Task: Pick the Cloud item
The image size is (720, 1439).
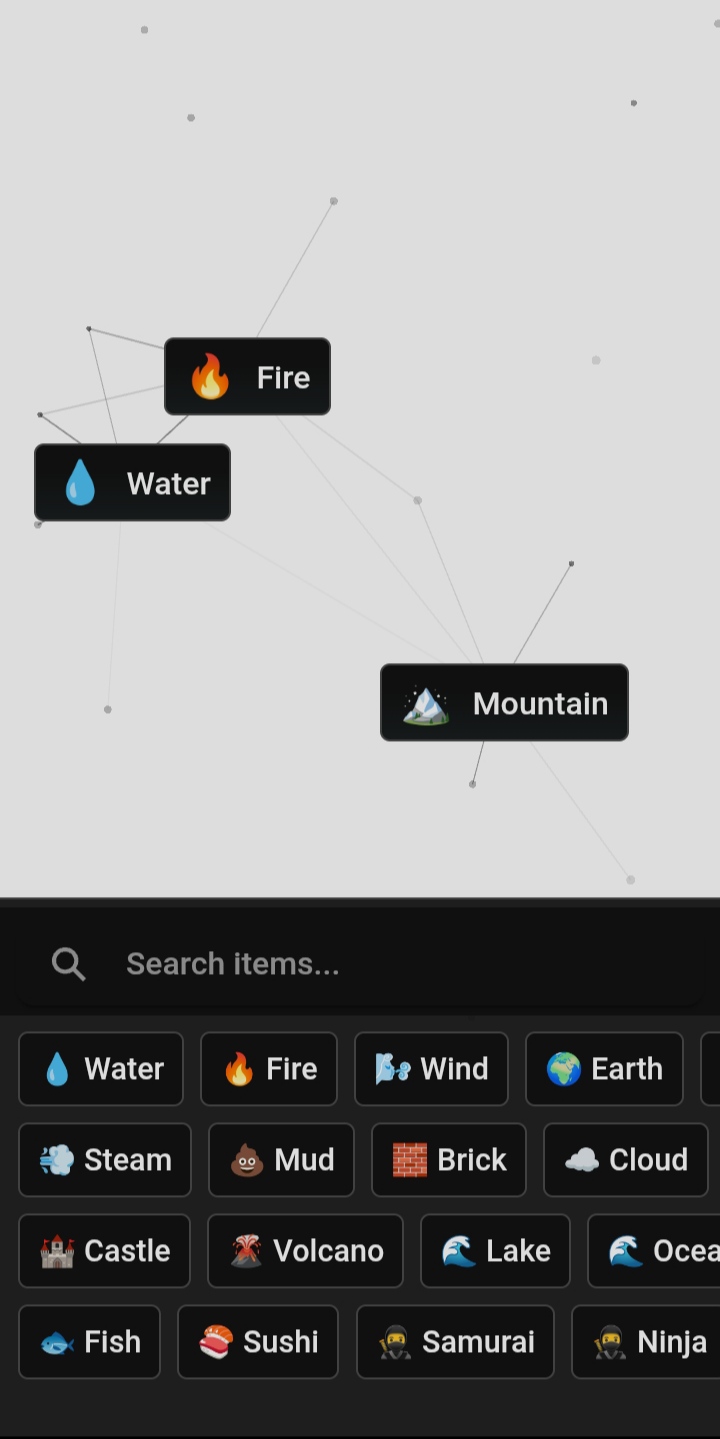Action: pyautogui.click(x=625, y=1160)
